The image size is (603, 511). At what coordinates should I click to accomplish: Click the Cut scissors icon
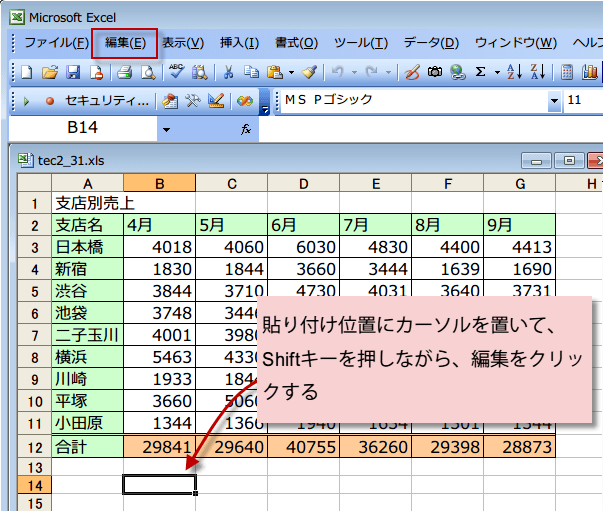tap(228, 72)
